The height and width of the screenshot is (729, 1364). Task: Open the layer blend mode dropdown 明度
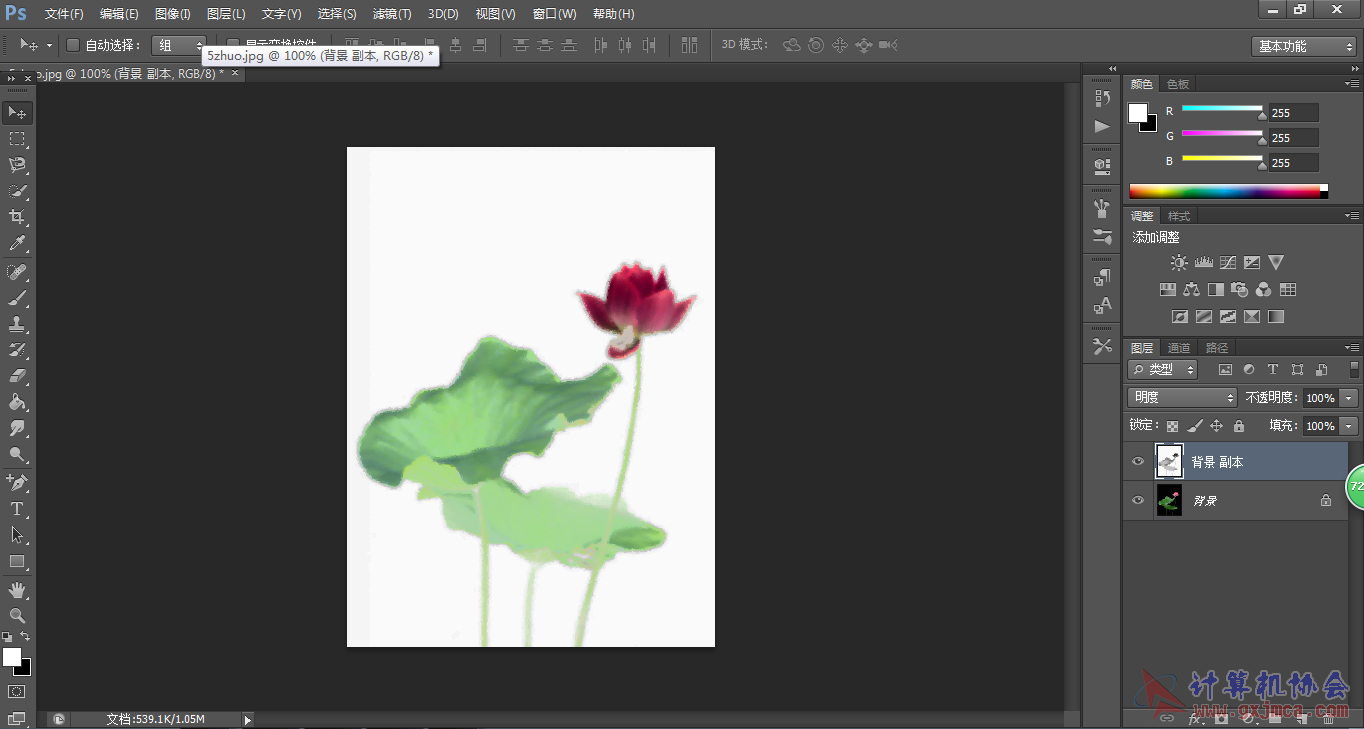tap(1182, 398)
